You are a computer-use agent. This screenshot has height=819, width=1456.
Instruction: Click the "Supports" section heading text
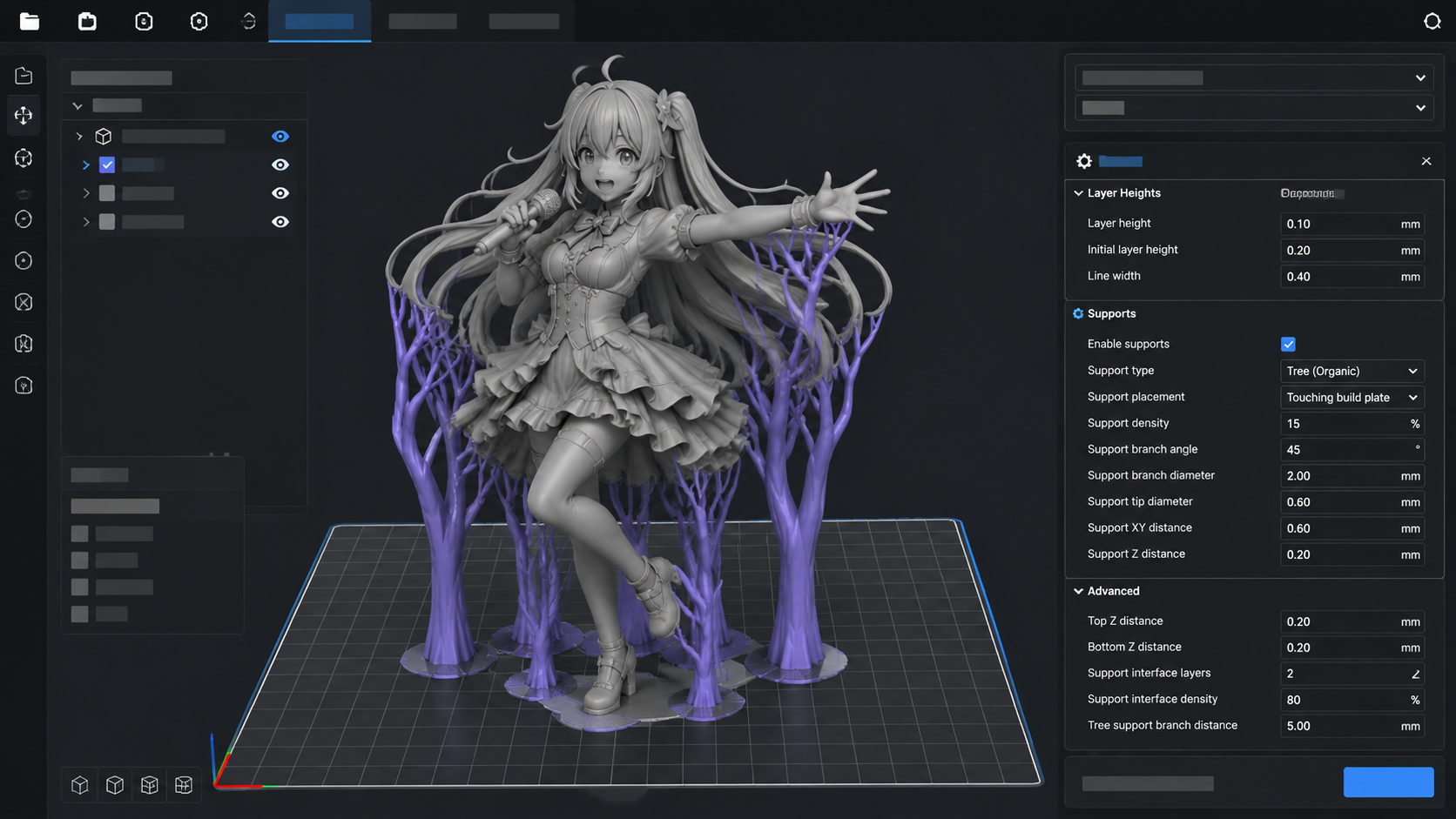coord(1111,313)
